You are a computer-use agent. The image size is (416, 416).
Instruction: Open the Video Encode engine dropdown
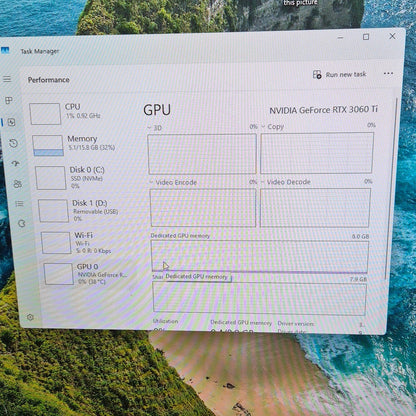(x=173, y=182)
